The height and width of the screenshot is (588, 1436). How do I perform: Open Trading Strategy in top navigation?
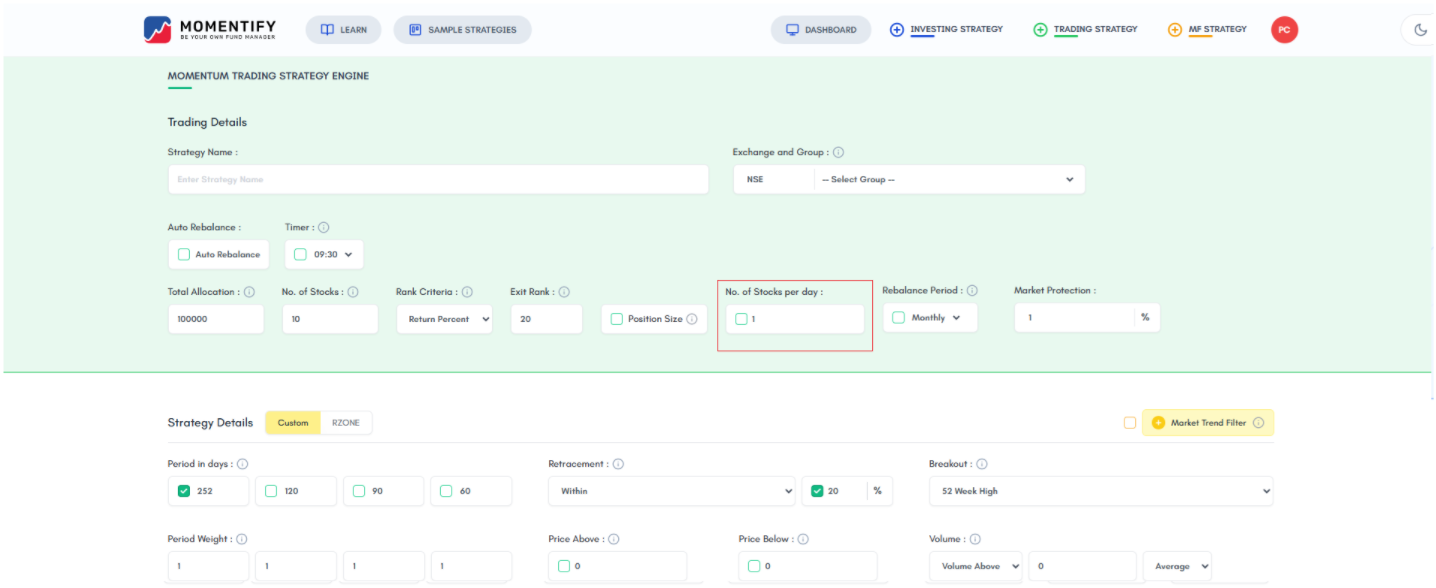1085,30
